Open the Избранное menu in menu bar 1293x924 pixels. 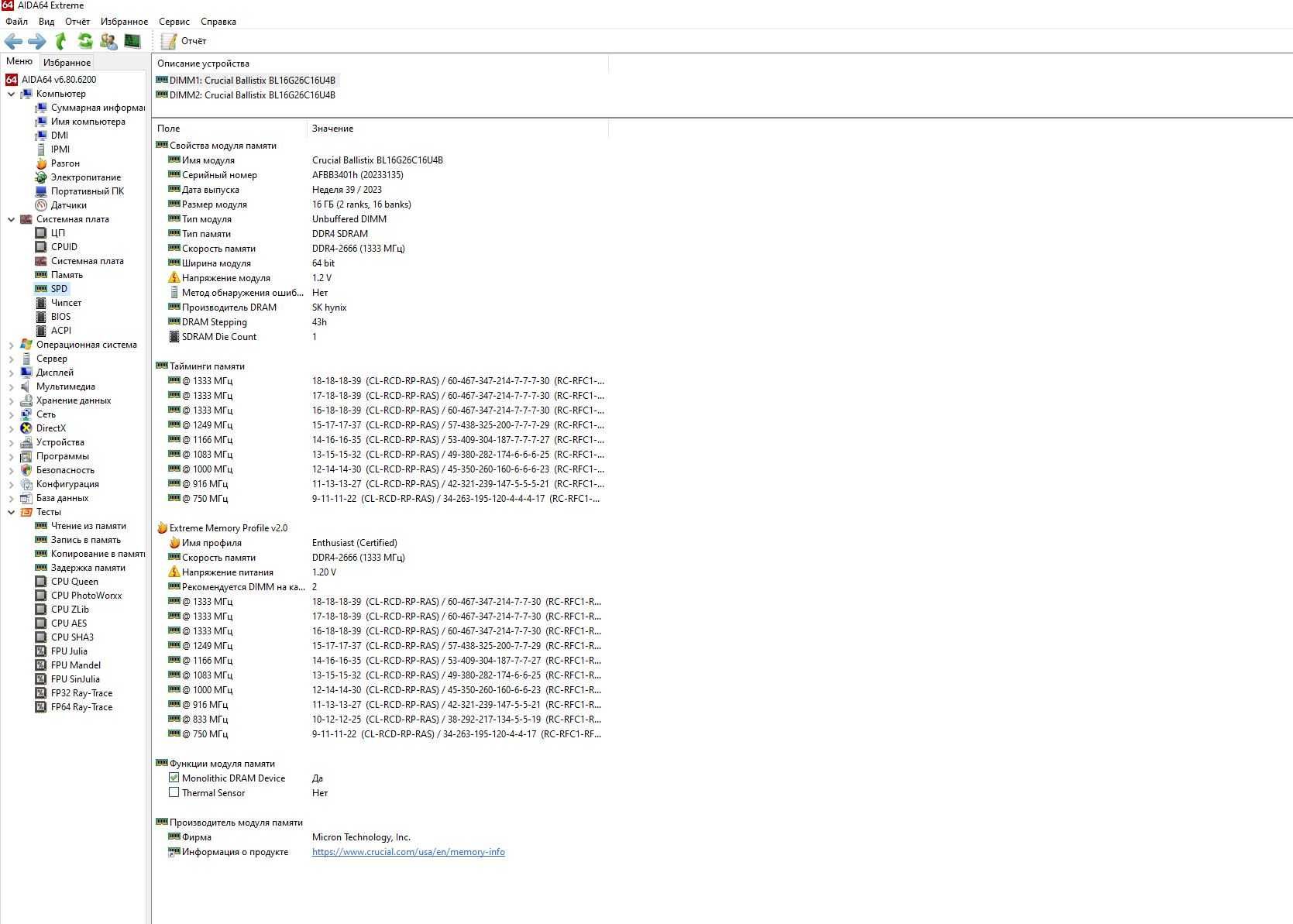[x=124, y=22]
